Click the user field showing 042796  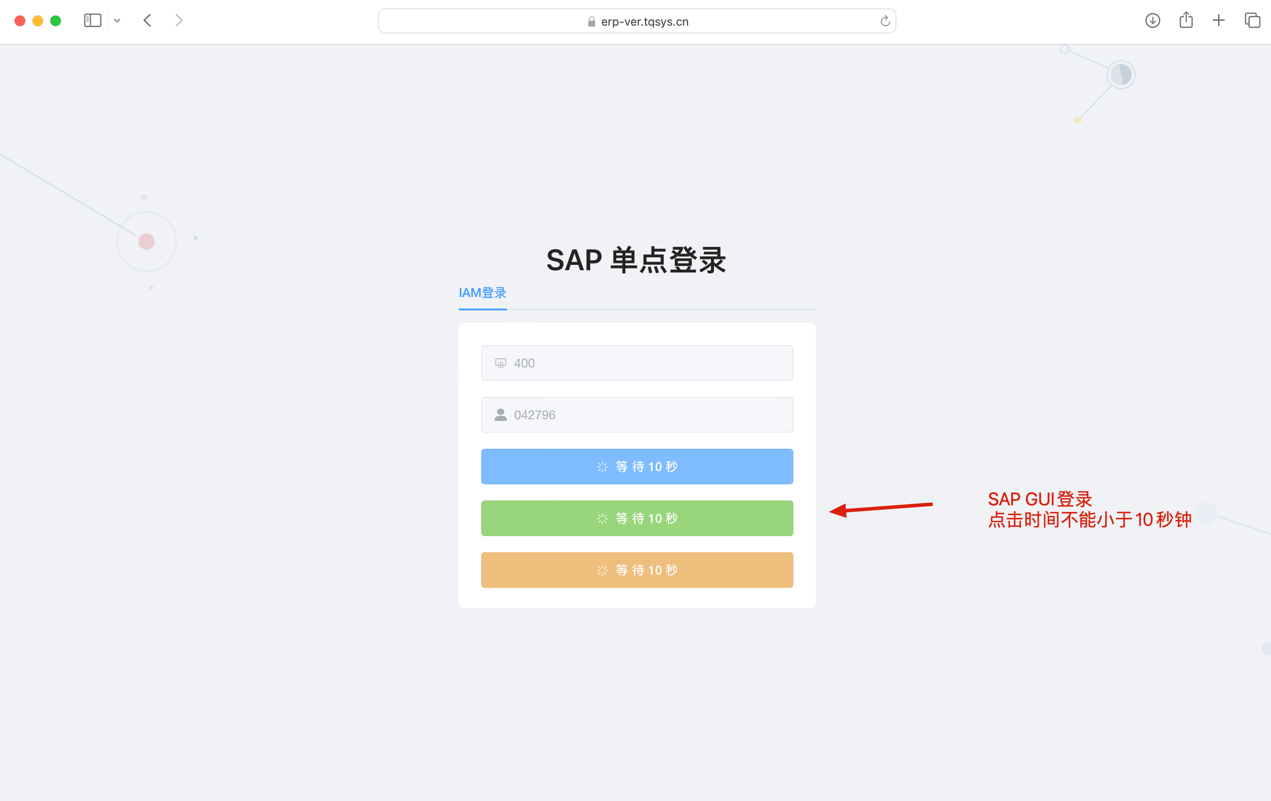click(x=637, y=415)
